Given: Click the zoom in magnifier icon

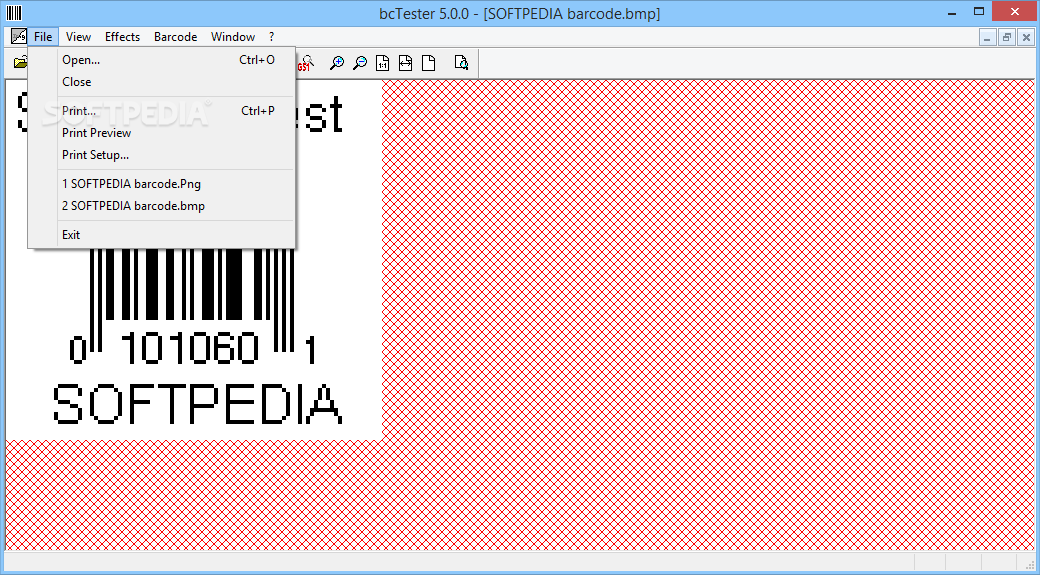Looking at the screenshot, I should point(337,63).
